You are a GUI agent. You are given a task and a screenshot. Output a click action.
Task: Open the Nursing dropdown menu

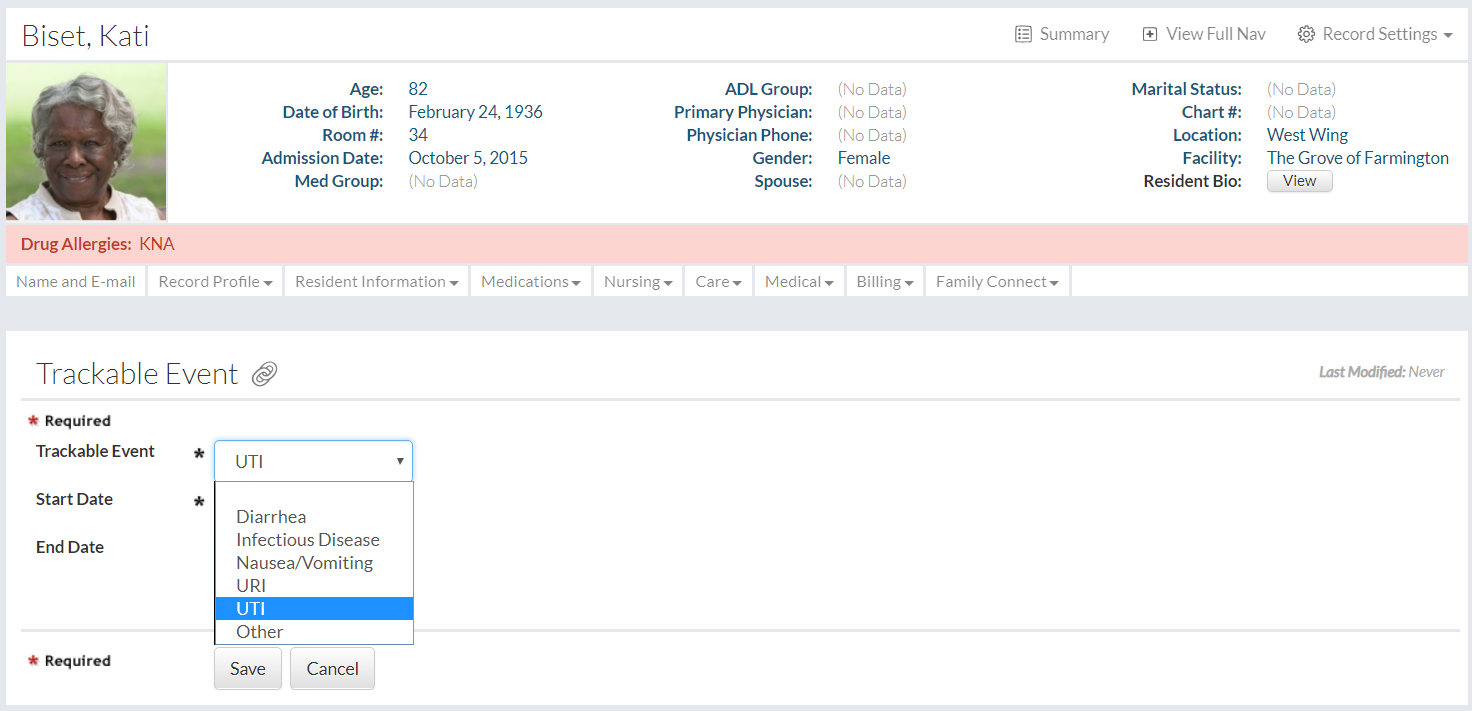638,282
